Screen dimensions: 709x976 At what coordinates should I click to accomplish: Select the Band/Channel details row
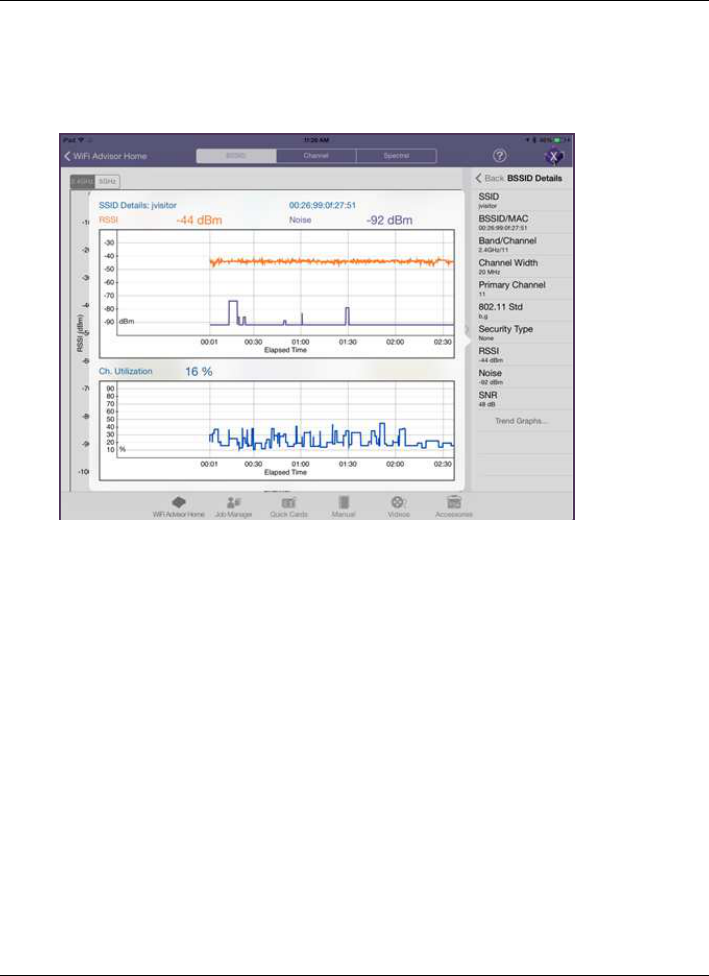[523, 245]
